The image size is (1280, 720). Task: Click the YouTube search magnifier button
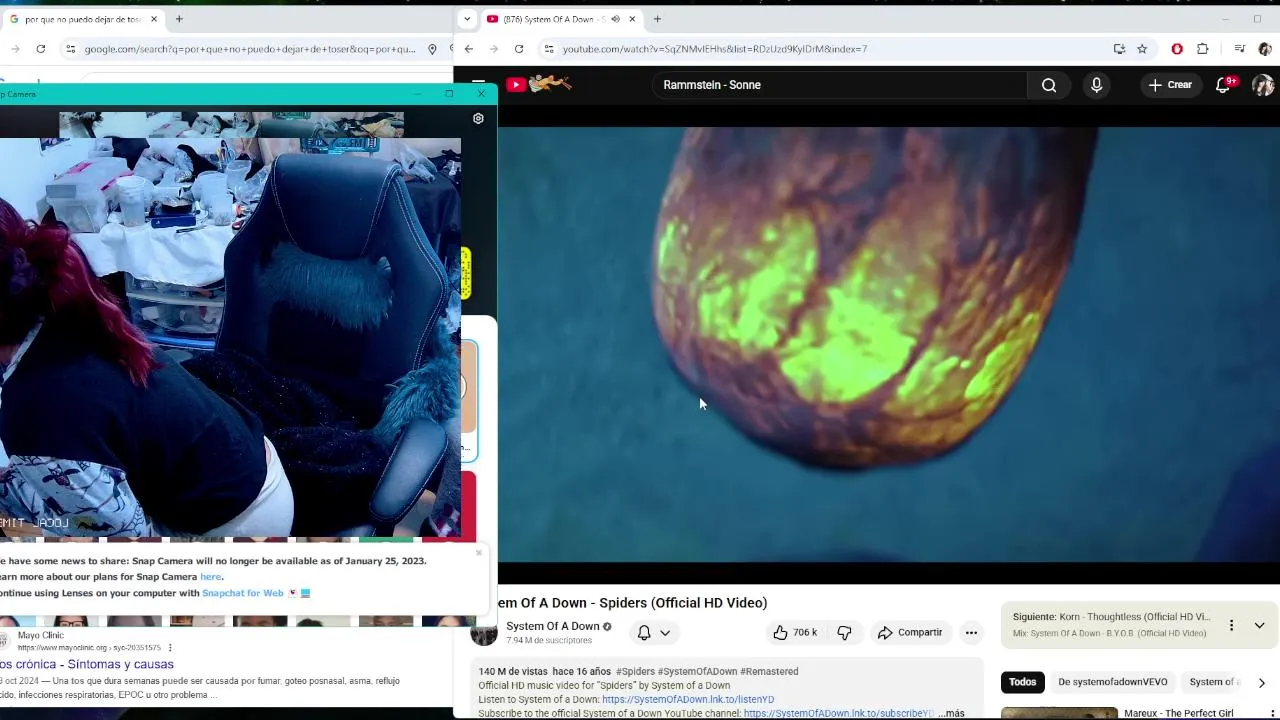click(1049, 85)
